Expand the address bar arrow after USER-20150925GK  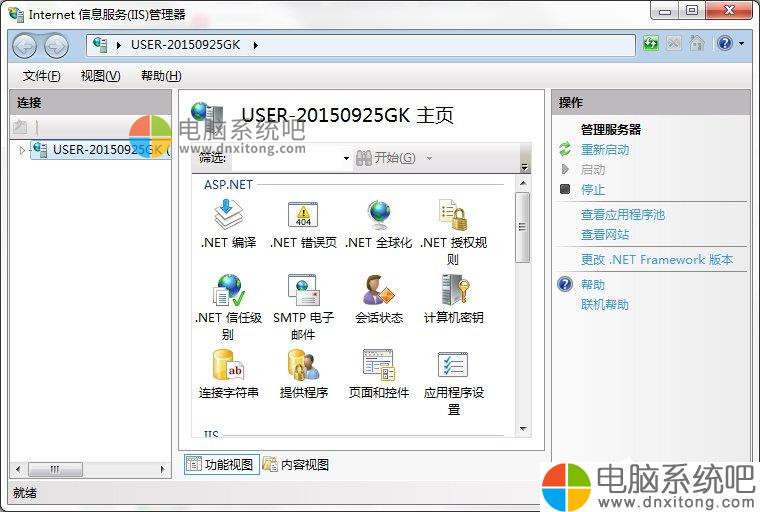(255, 45)
